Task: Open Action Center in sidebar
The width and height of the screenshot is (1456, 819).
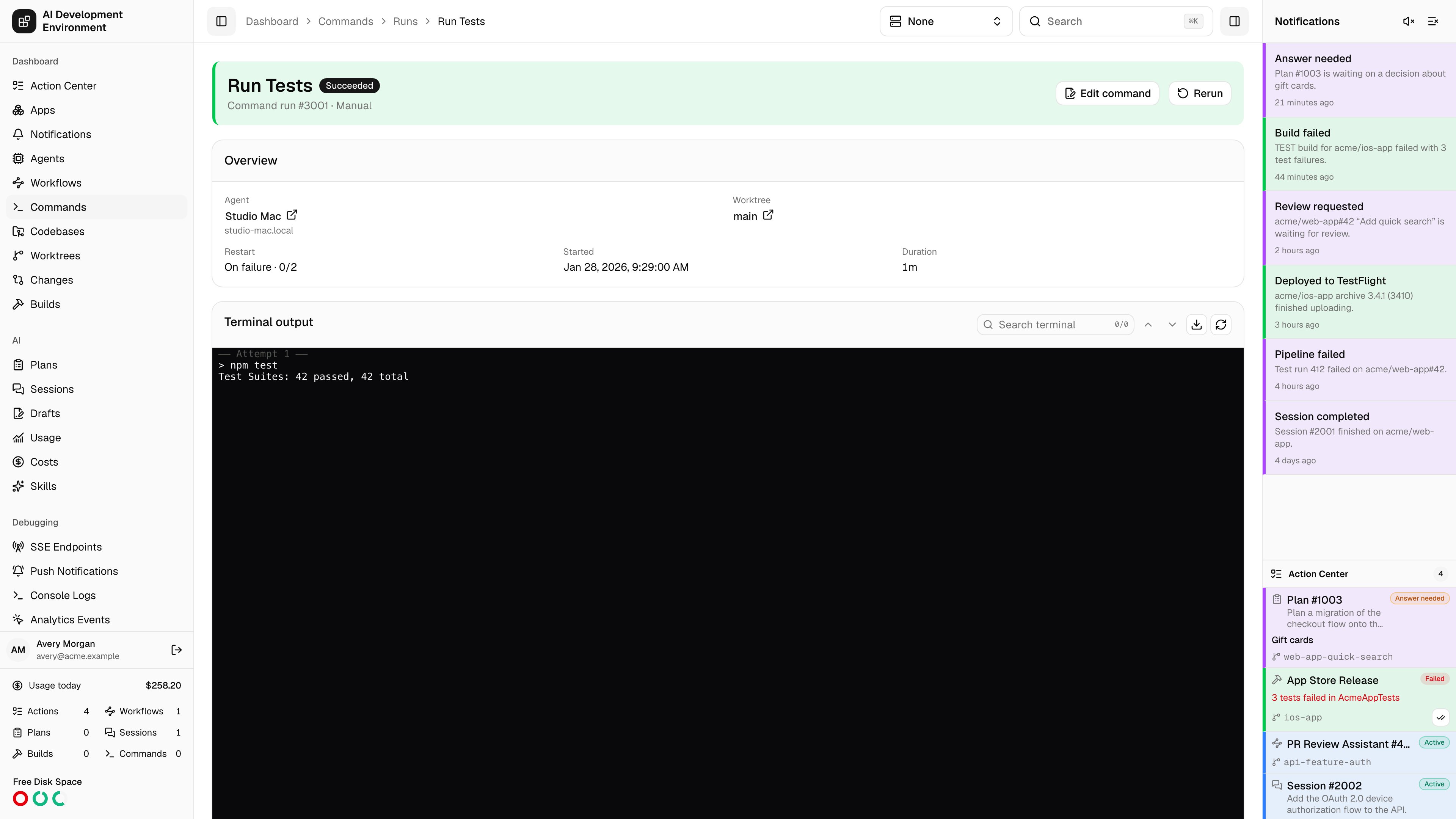Action: click(x=97, y=86)
